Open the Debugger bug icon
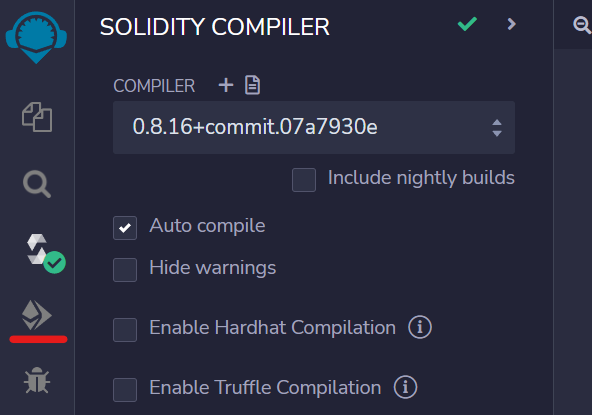 coord(37,380)
